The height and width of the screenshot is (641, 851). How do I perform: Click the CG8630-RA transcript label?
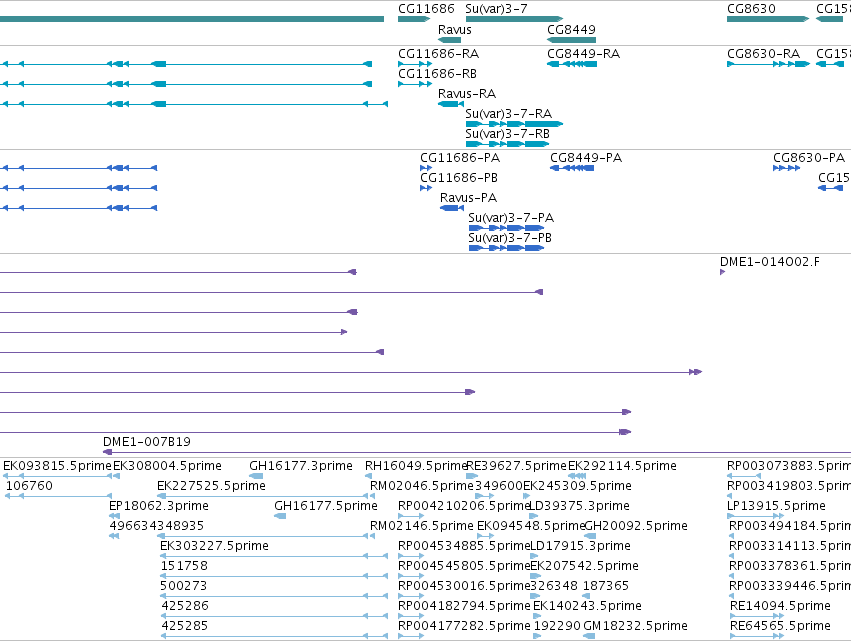coord(764,54)
